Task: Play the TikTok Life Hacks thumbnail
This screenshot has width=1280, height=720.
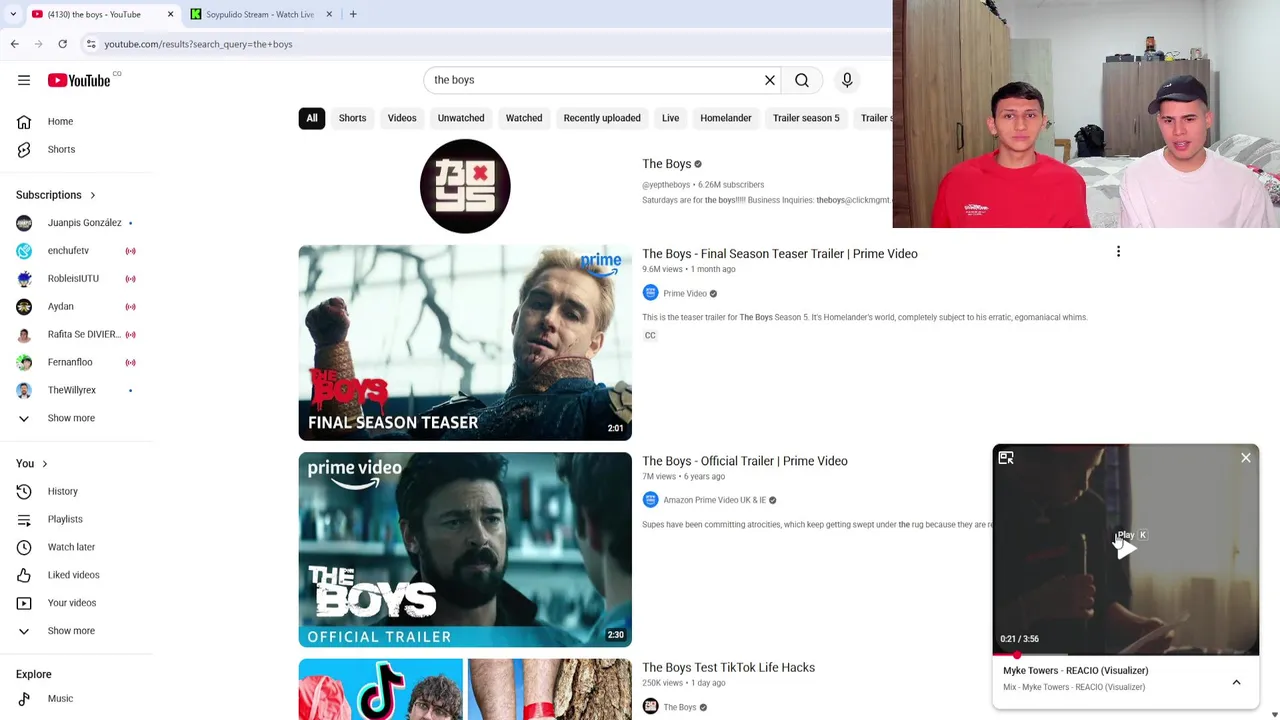Action: (465, 689)
